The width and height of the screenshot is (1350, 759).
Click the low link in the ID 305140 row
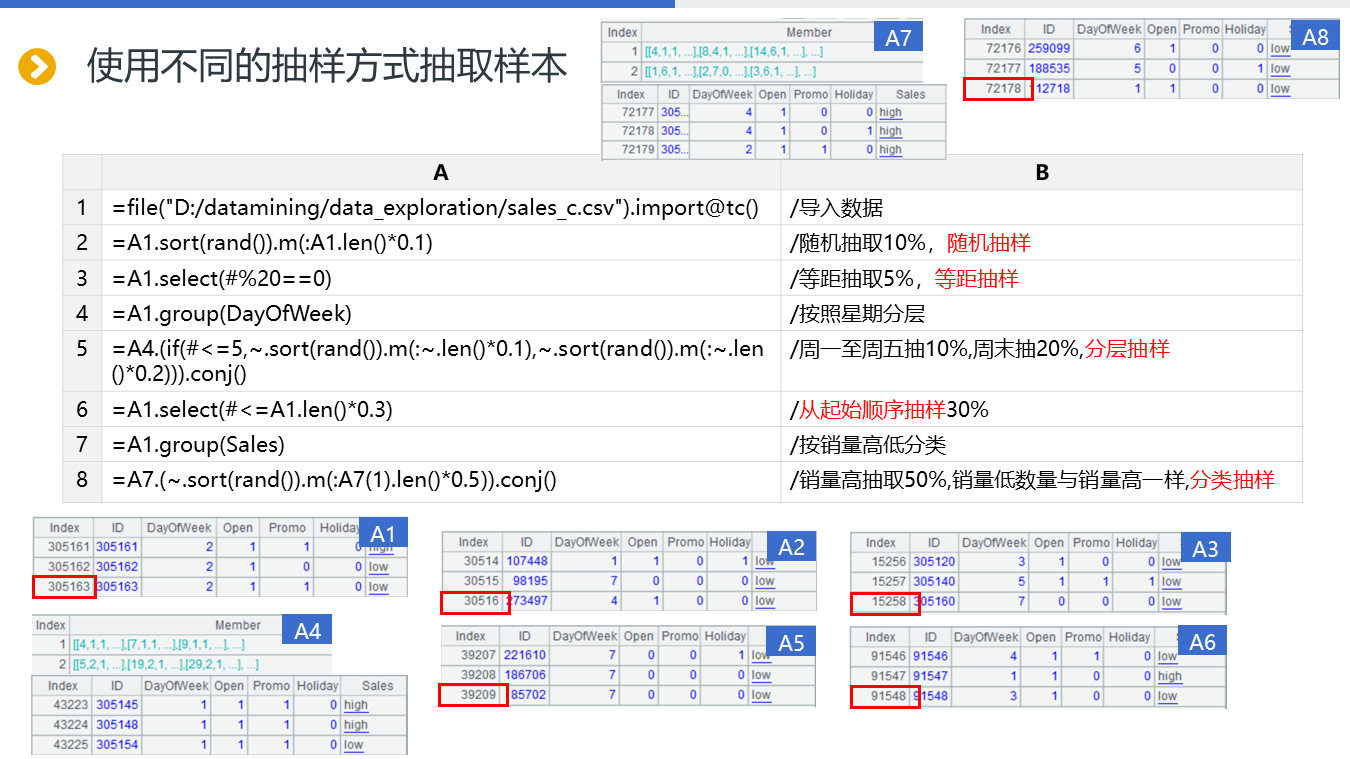pyautogui.click(x=1171, y=582)
